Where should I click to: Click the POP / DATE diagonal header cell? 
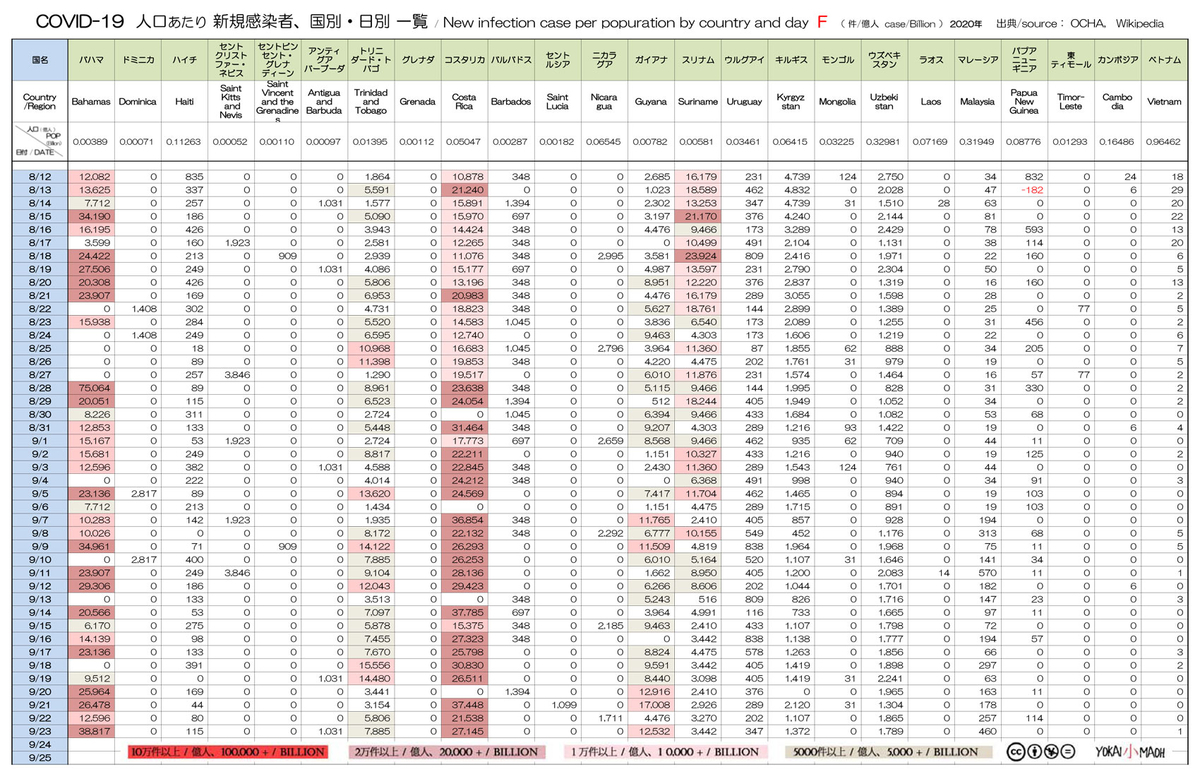(x=40, y=142)
